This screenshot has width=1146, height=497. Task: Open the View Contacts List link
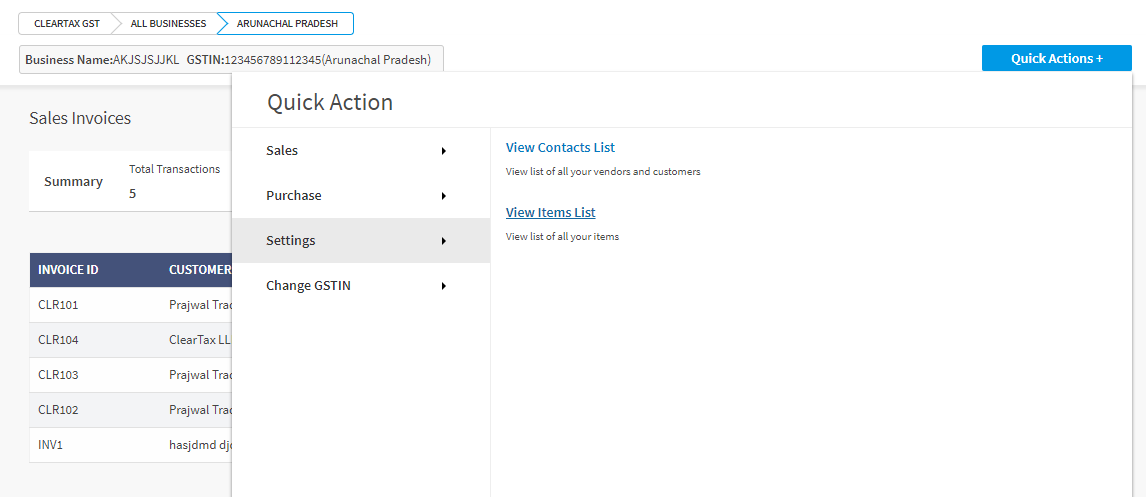560,148
